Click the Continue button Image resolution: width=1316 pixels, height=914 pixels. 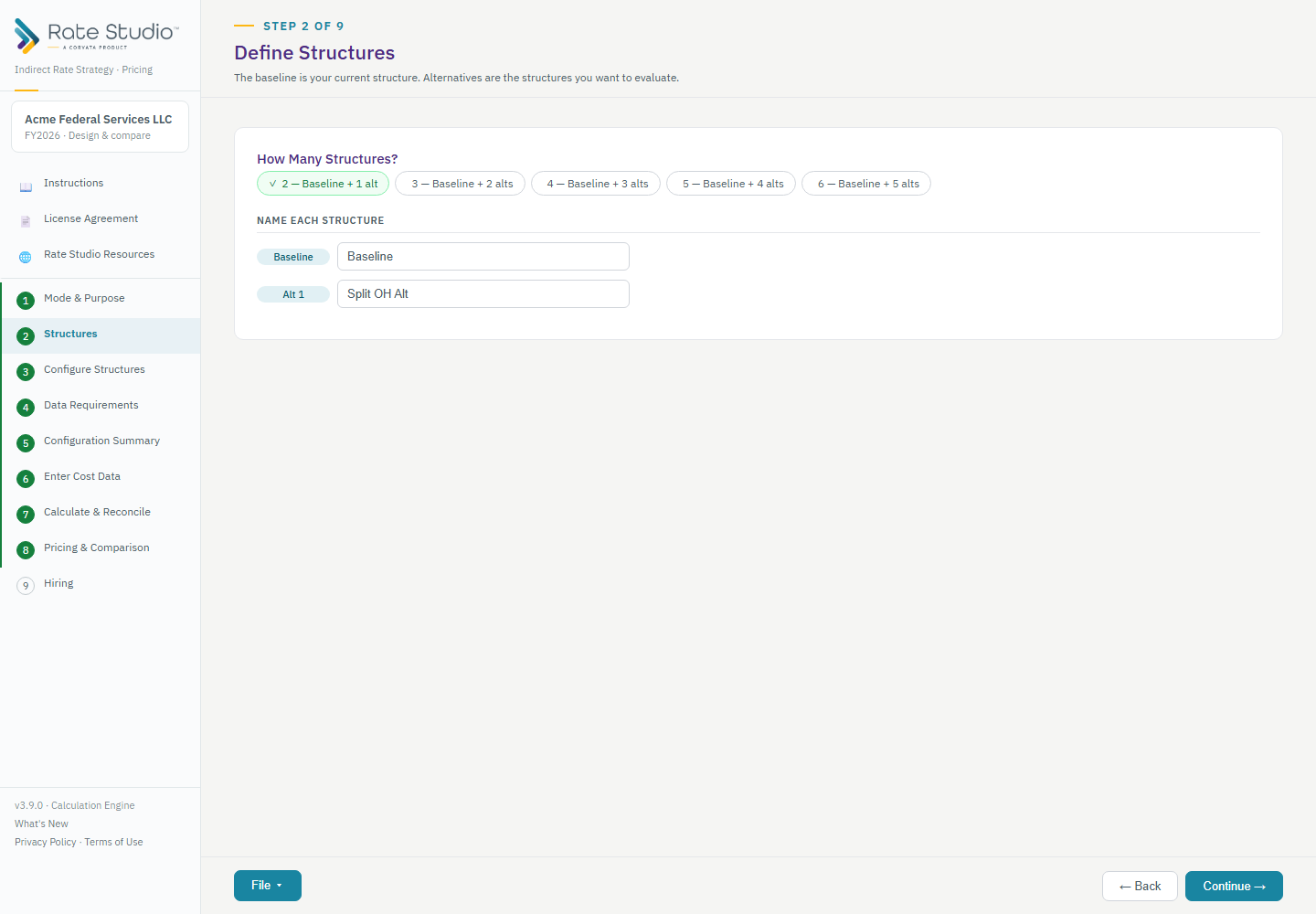click(x=1234, y=887)
